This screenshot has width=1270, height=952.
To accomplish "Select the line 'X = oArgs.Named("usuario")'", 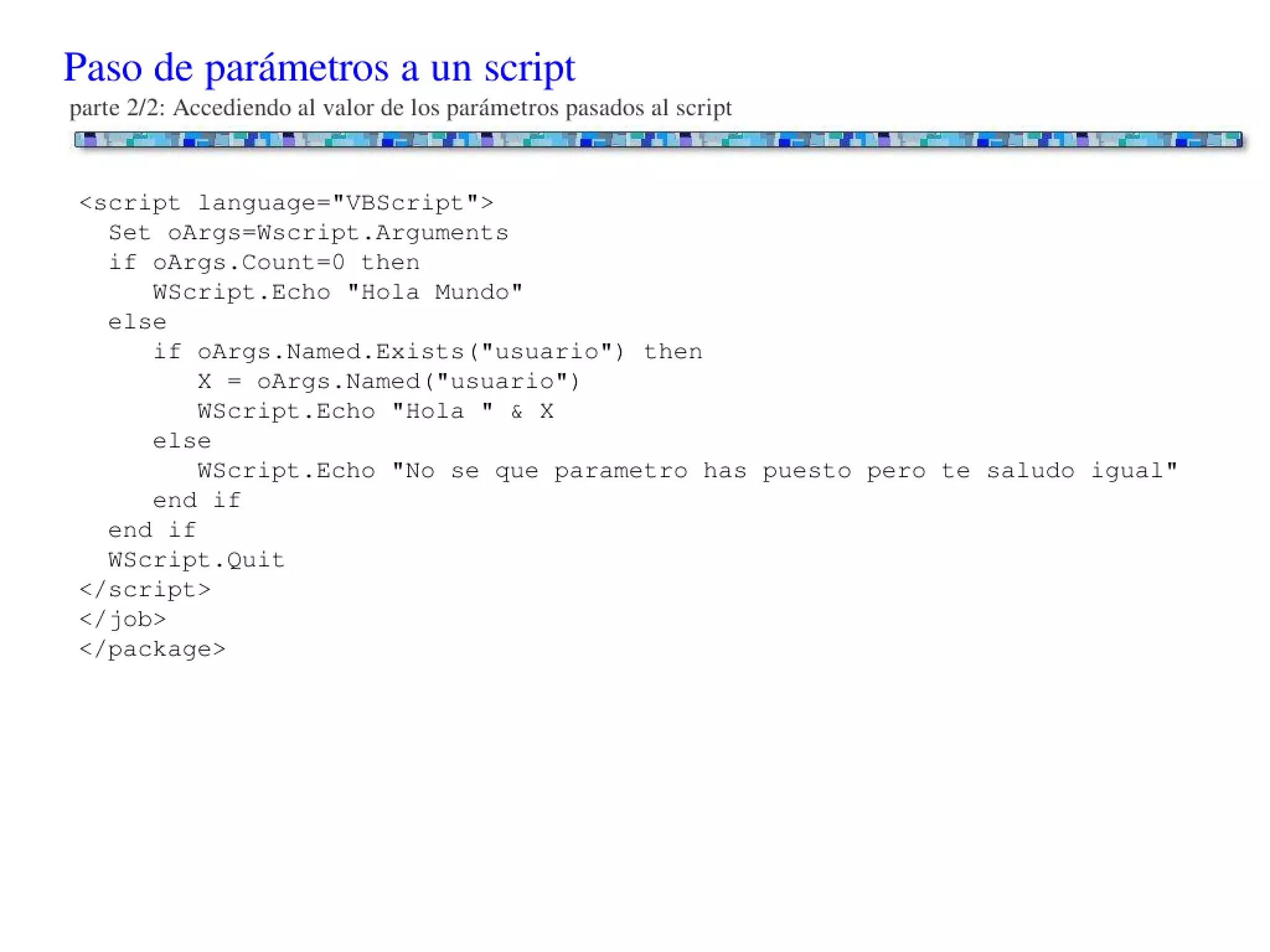I will (x=389, y=381).
